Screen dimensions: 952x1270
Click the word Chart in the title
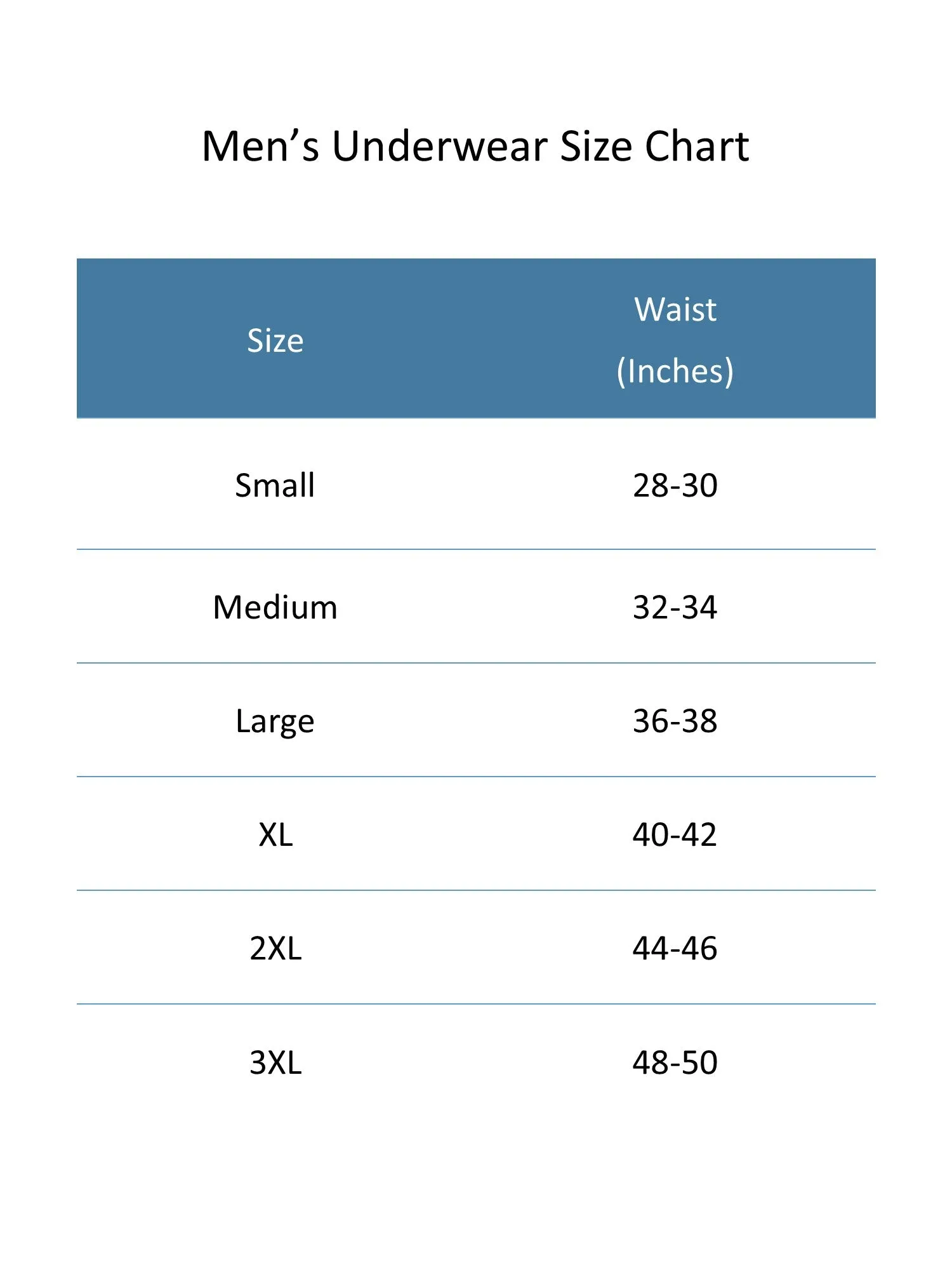point(697,147)
